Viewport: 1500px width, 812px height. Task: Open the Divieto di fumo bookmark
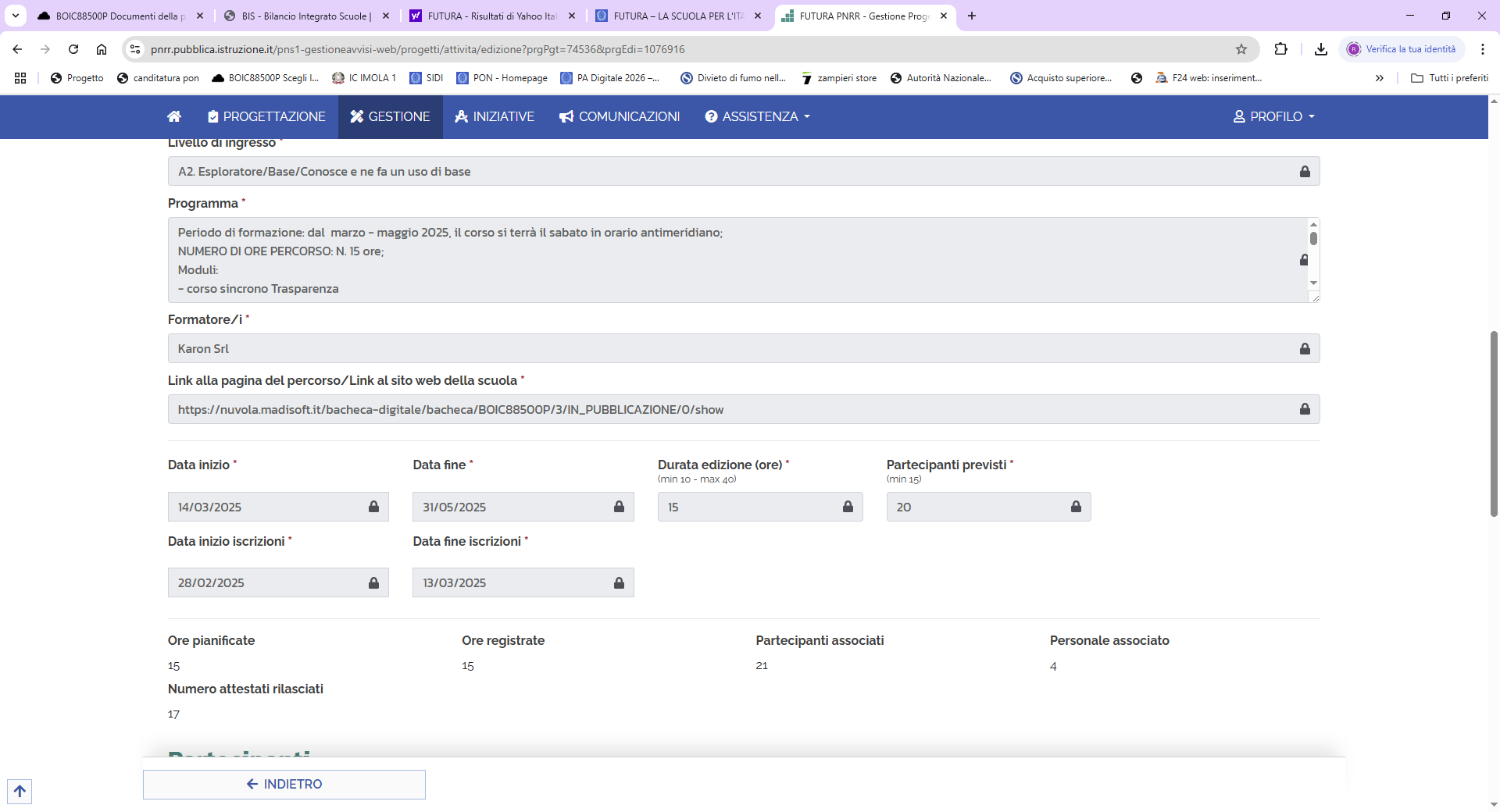pyautogui.click(x=733, y=78)
